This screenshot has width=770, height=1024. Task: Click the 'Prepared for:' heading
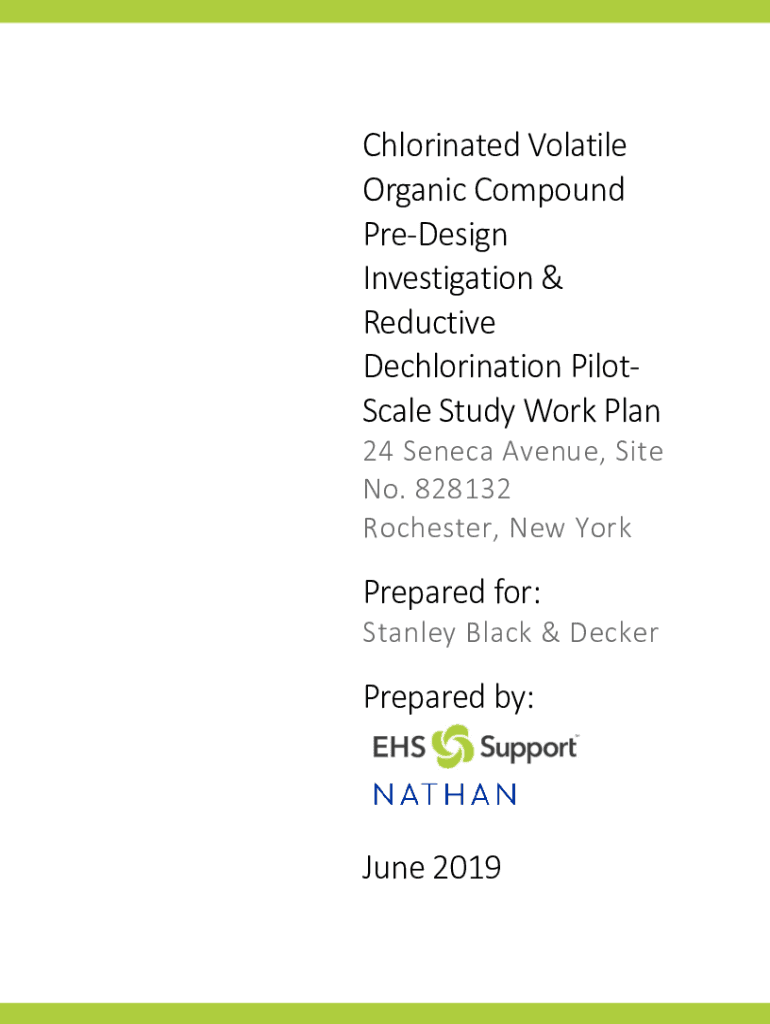click(451, 593)
